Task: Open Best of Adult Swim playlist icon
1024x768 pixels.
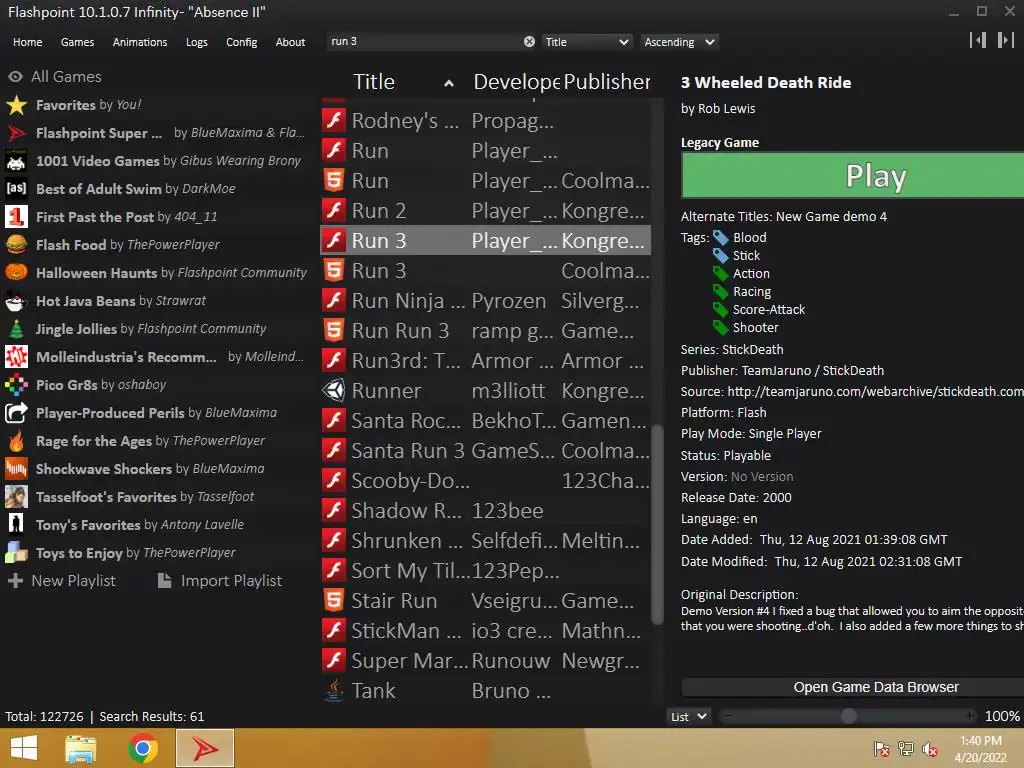Action: click(x=16, y=189)
